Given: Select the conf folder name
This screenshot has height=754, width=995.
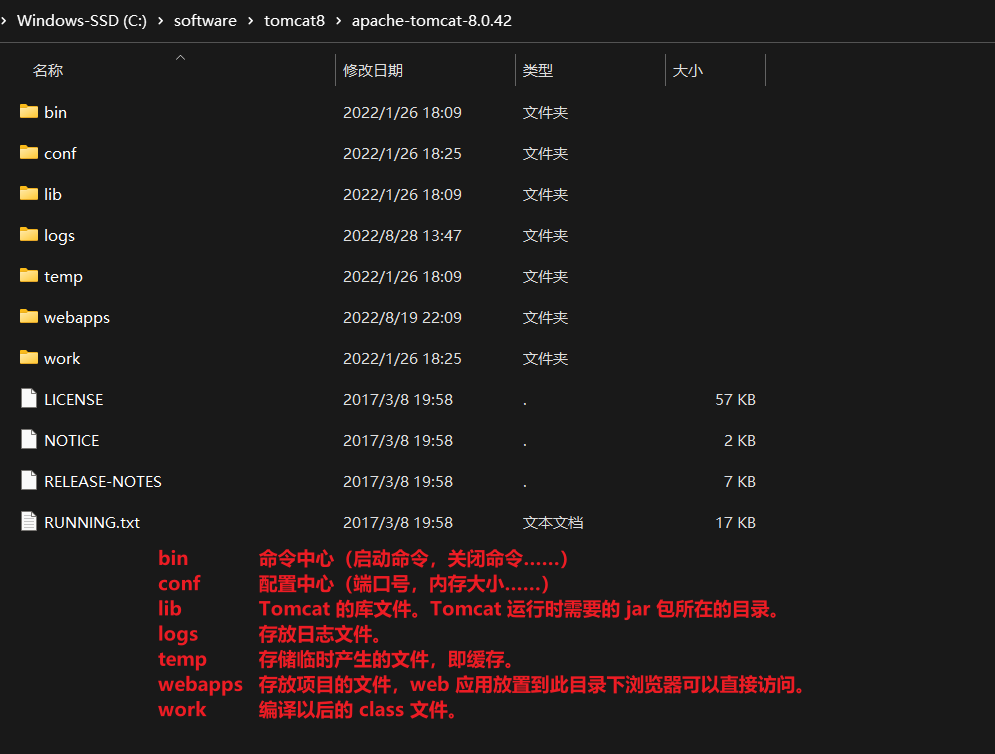Looking at the screenshot, I should pyautogui.click(x=60, y=154).
